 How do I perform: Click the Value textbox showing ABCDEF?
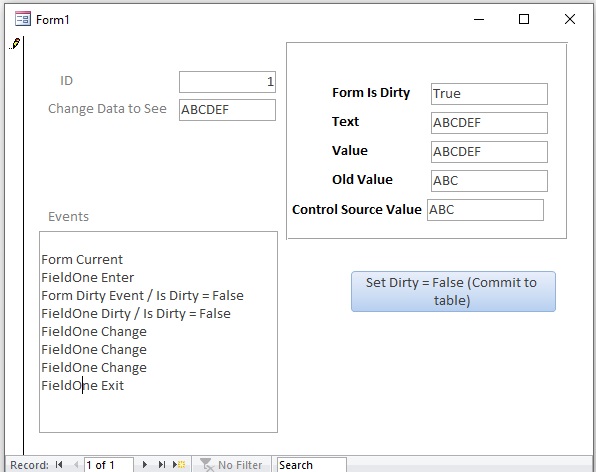[x=489, y=152]
